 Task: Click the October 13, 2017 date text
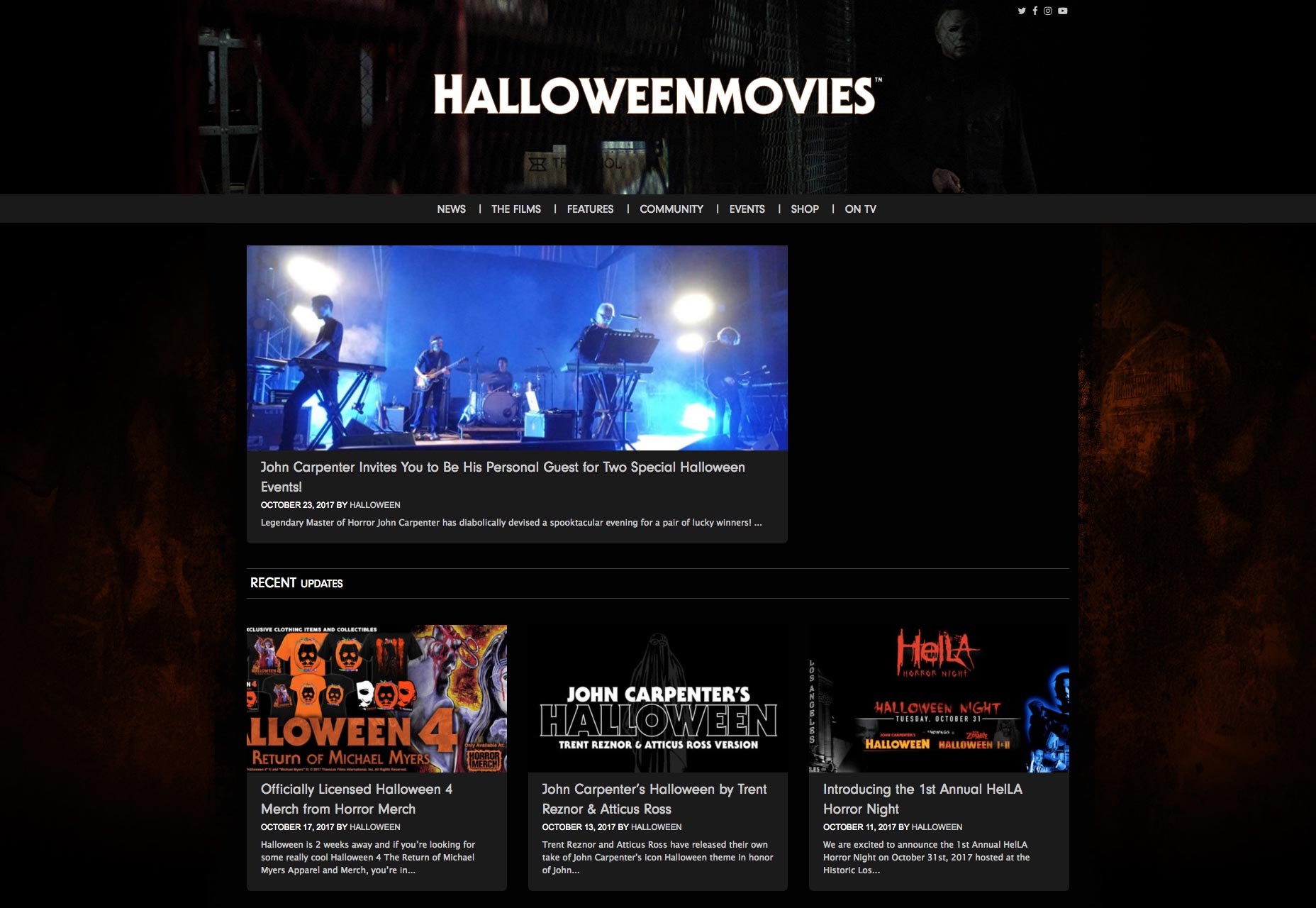579,827
